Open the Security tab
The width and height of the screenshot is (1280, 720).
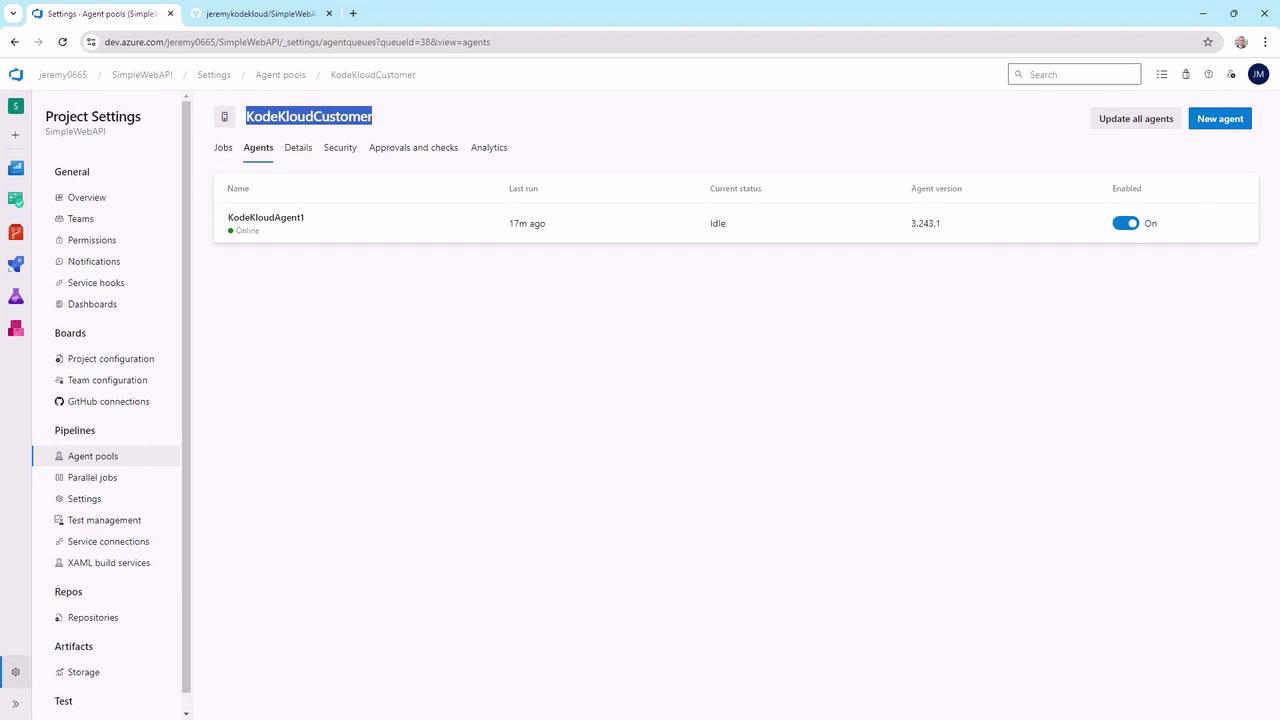(x=340, y=148)
